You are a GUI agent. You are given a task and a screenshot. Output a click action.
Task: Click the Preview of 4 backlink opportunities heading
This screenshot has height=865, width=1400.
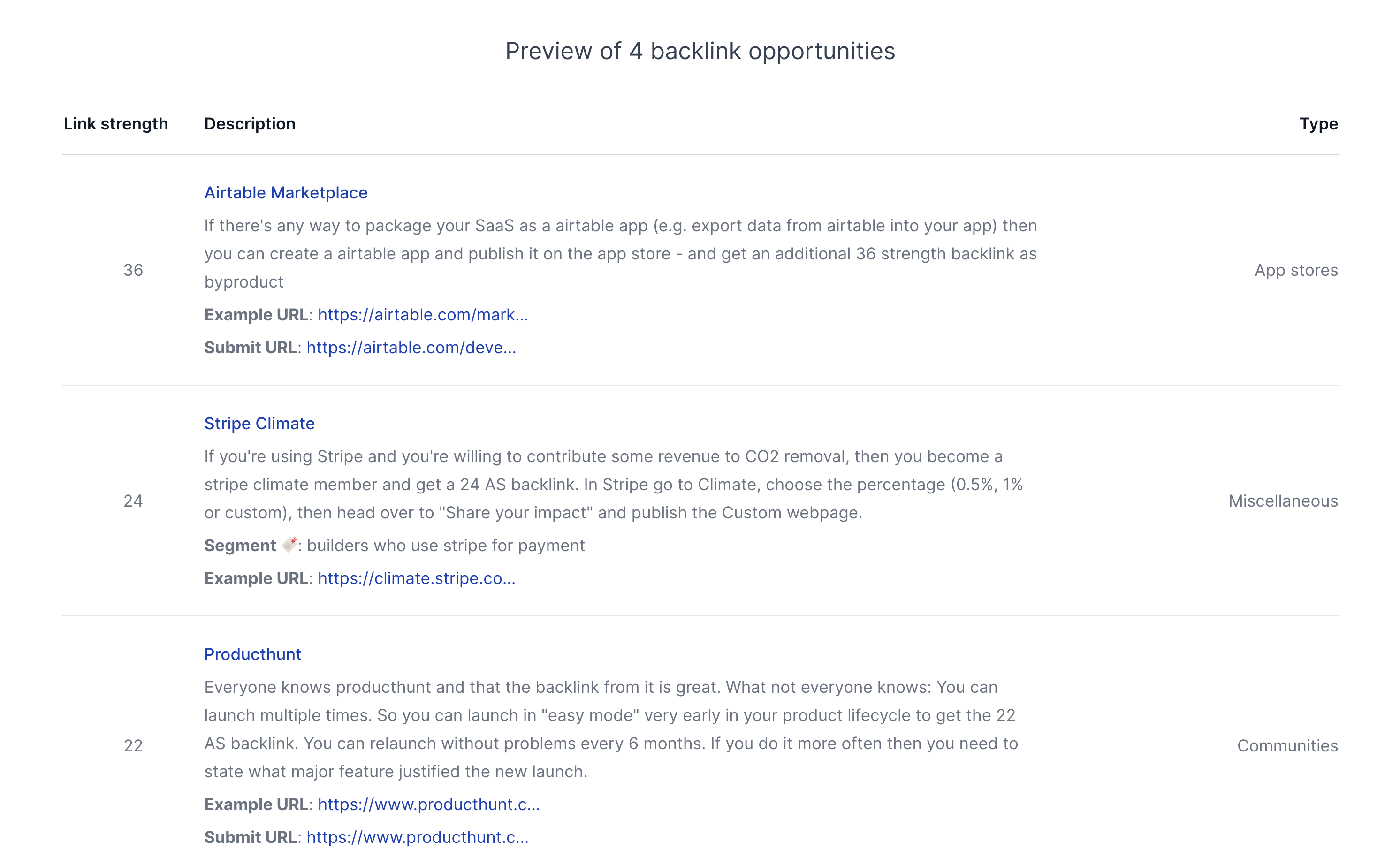[700, 51]
